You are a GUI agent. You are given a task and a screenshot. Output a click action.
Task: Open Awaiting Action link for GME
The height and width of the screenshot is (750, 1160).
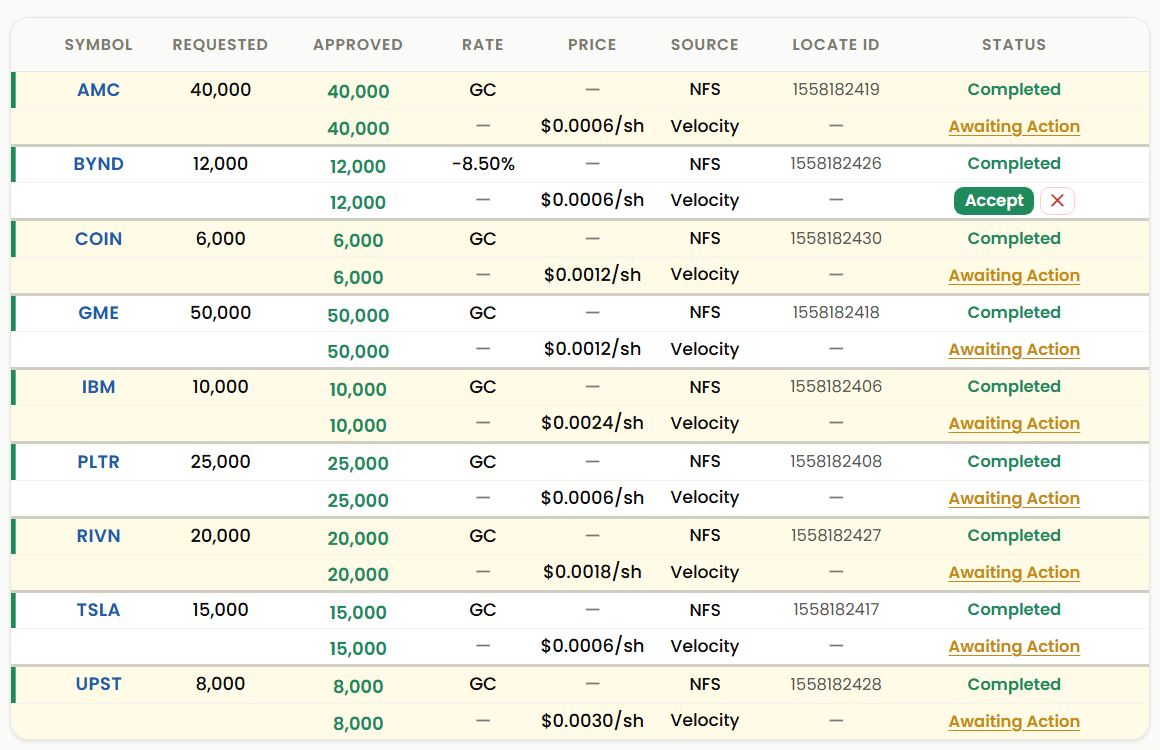pos(1014,349)
